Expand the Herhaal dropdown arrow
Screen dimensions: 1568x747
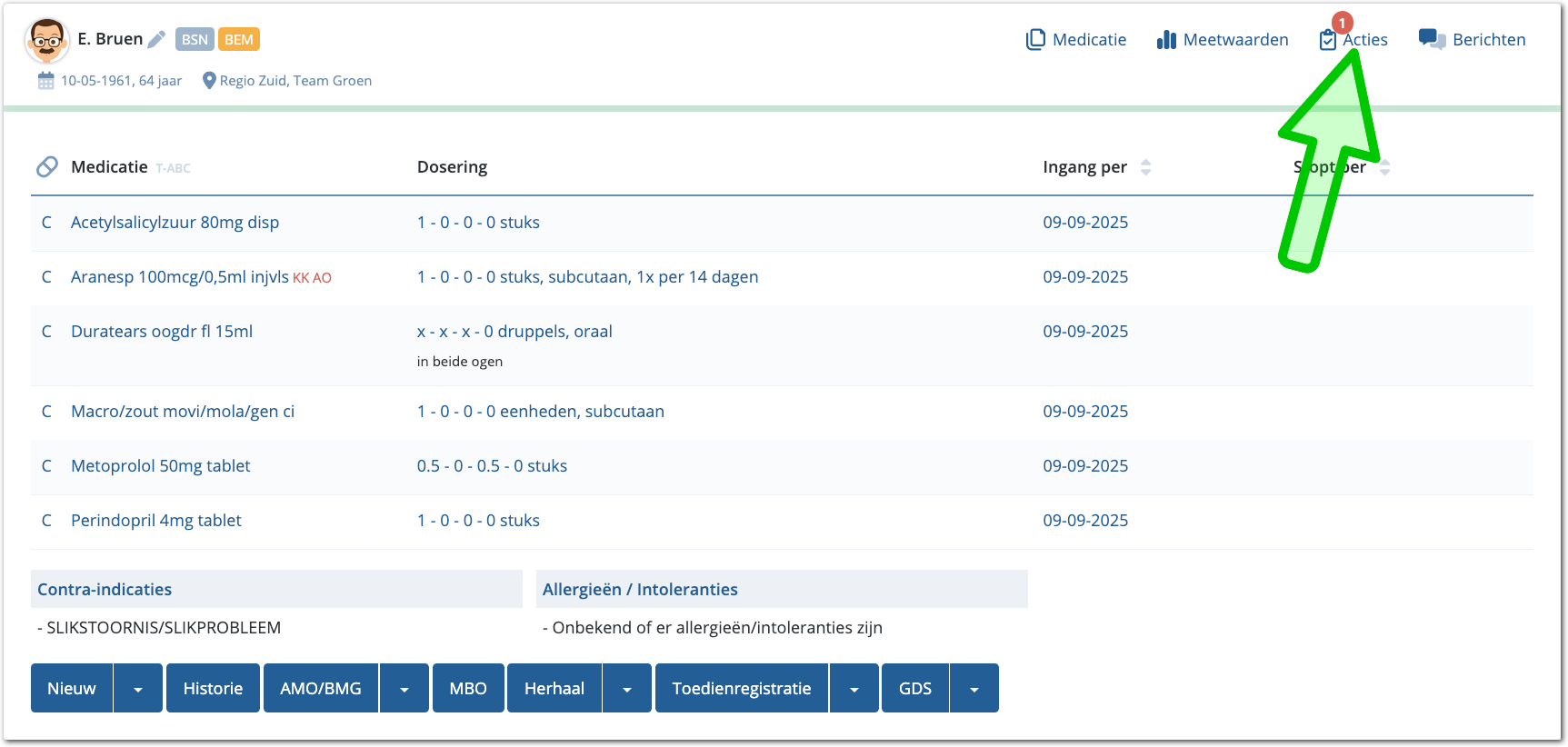(x=627, y=689)
